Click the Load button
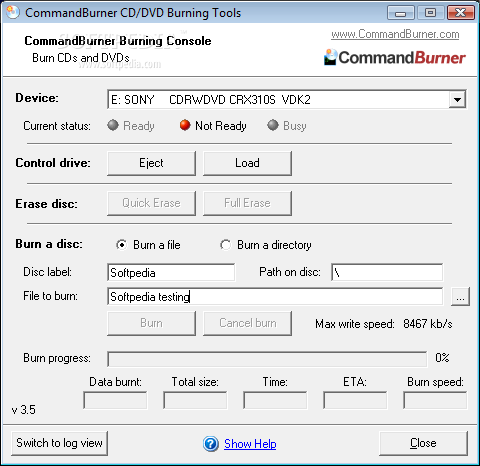480x466 pixels. click(247, 163)
